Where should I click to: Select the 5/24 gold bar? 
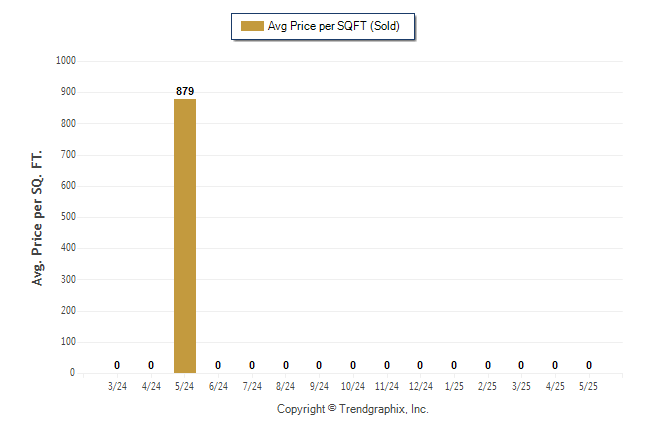coord(185,236)
